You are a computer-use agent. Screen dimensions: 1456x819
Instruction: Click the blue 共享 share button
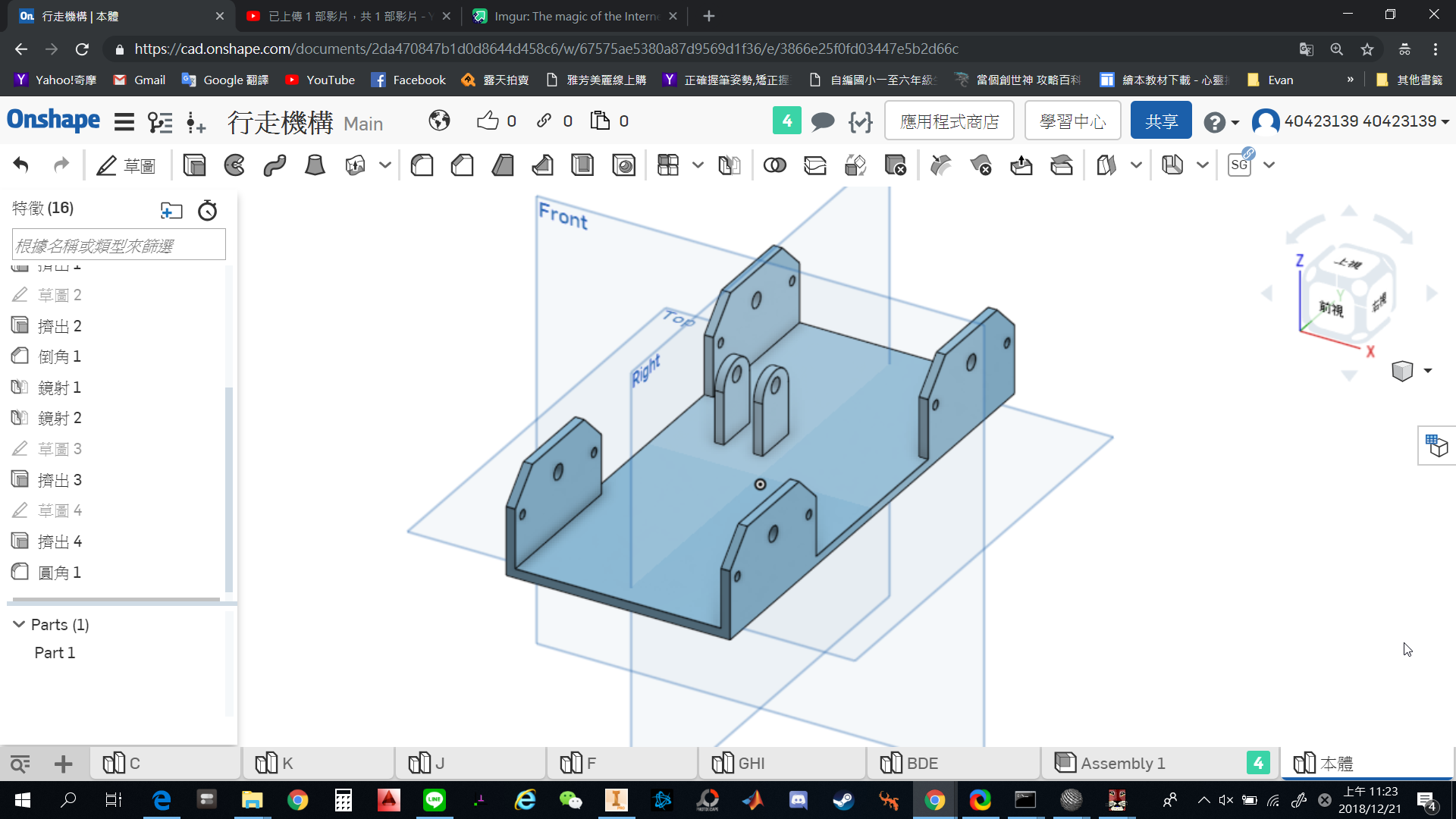pyautogui.click(x=1161, y=121)
